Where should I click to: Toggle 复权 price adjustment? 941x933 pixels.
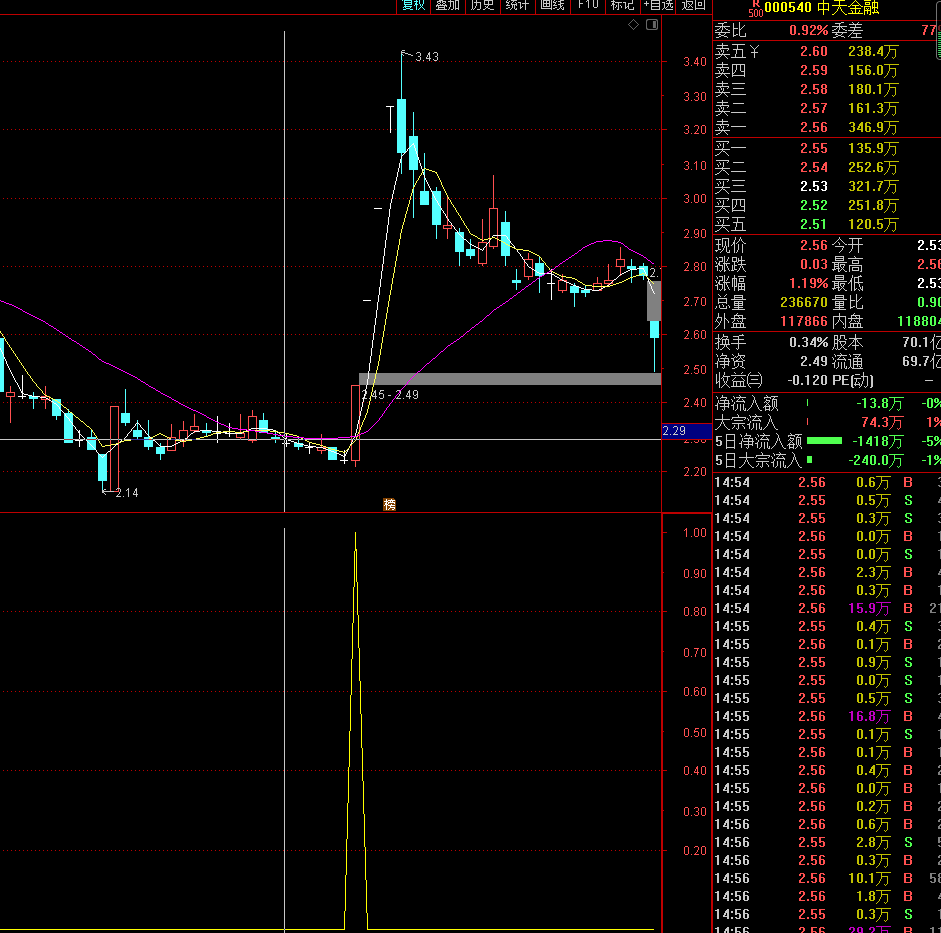[413, 5]
